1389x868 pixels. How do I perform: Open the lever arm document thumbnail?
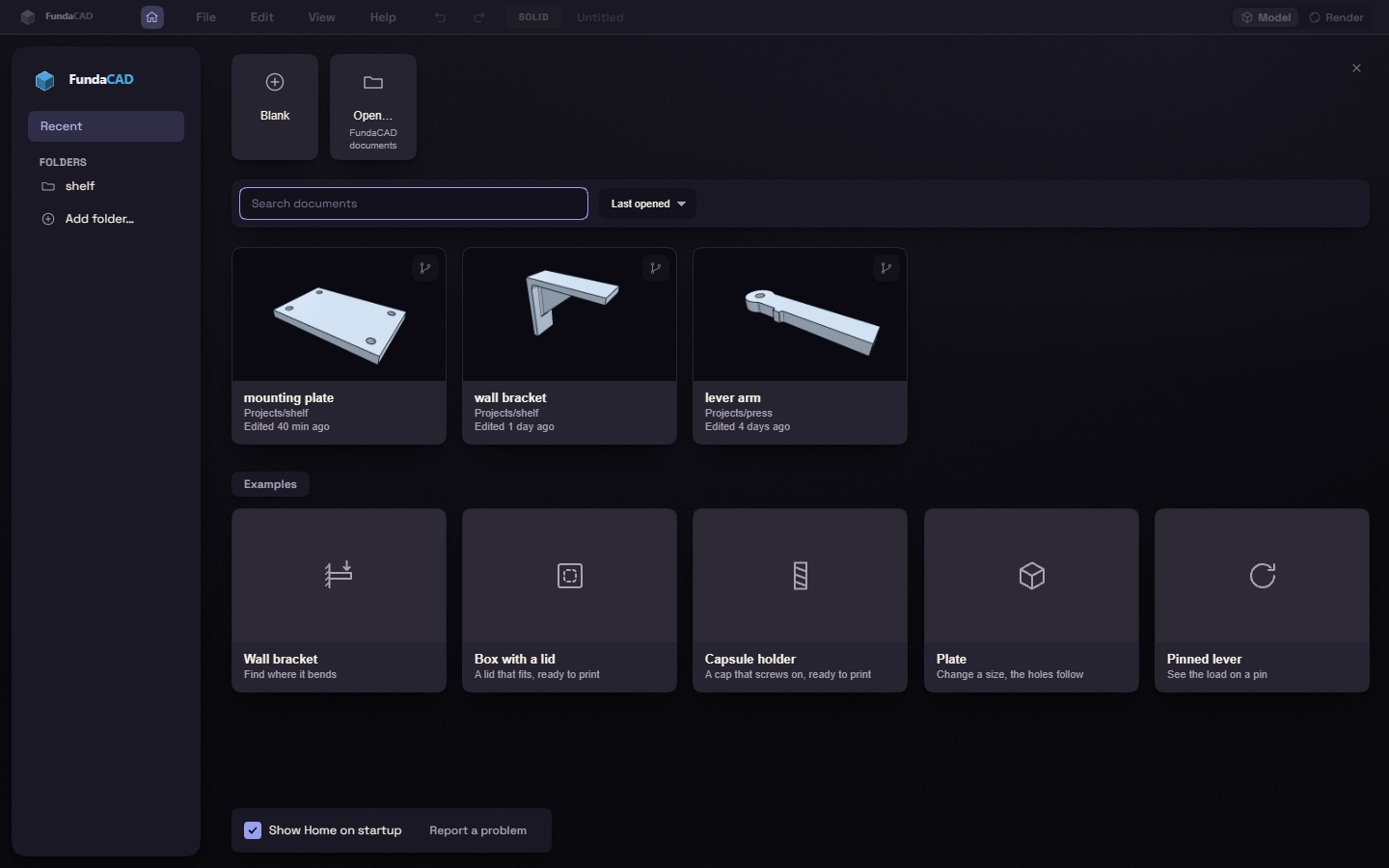[800, 314]
